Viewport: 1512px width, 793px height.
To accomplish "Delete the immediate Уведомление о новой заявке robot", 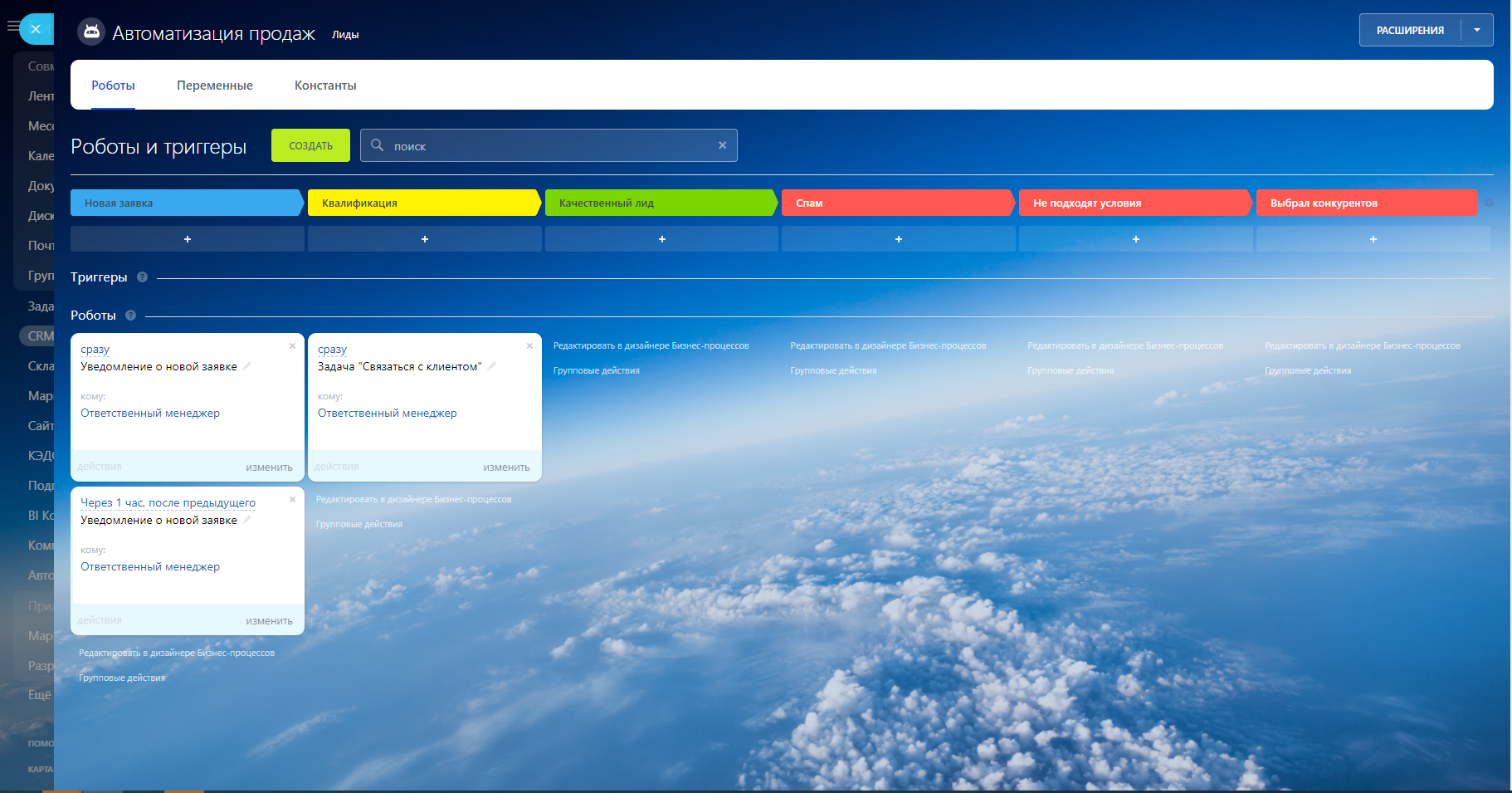I will [x=292, y=345].
